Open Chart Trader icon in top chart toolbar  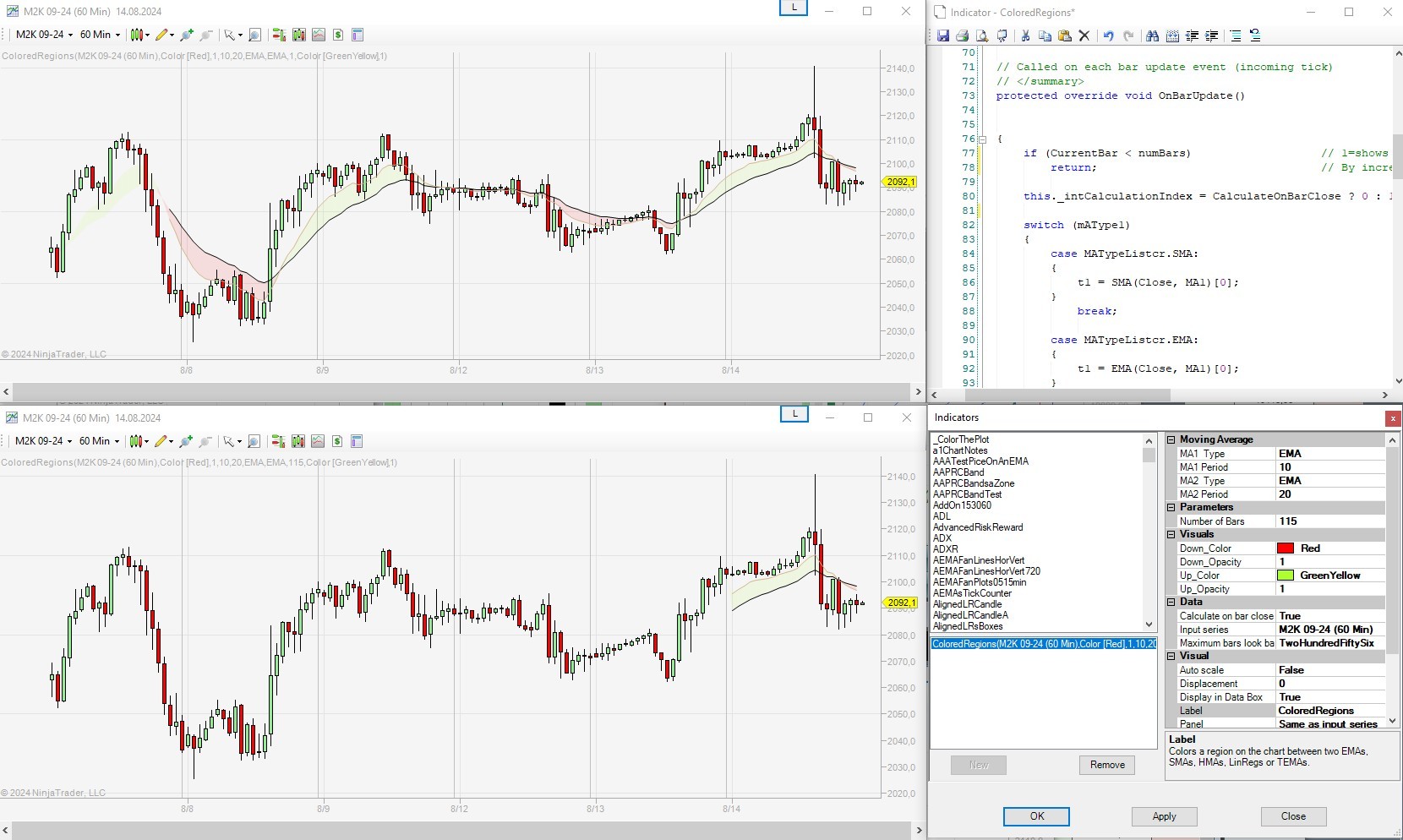point(279,35)
